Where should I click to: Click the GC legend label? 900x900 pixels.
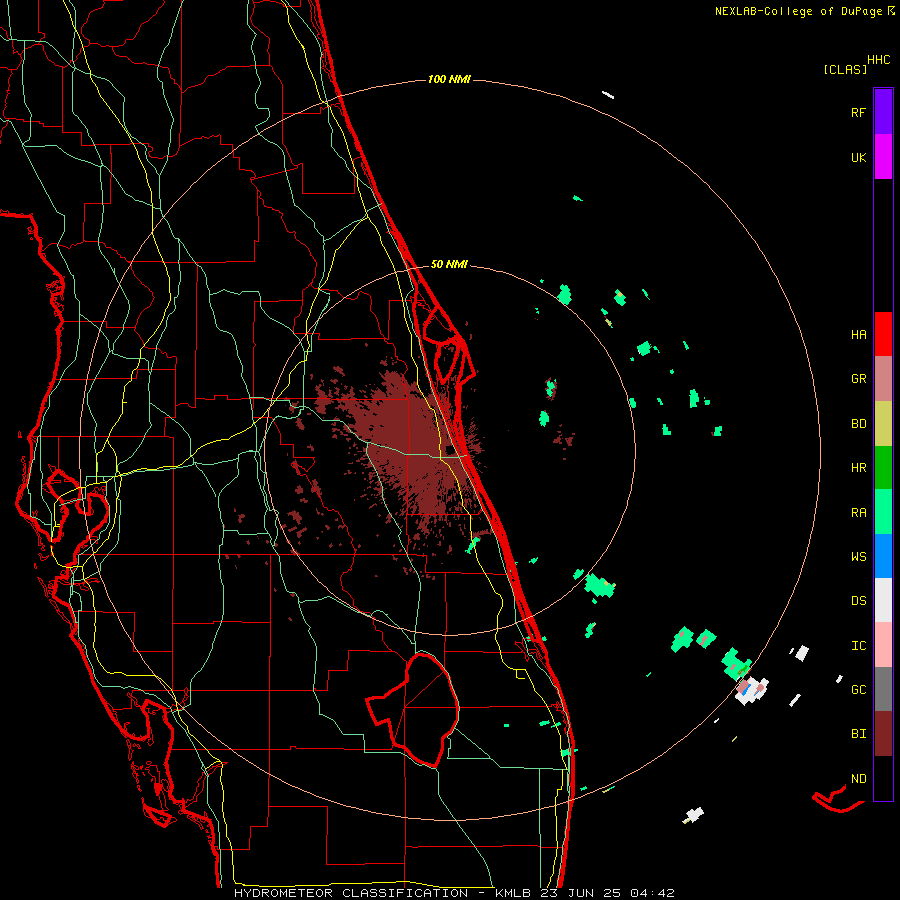(x=859, y=690)
